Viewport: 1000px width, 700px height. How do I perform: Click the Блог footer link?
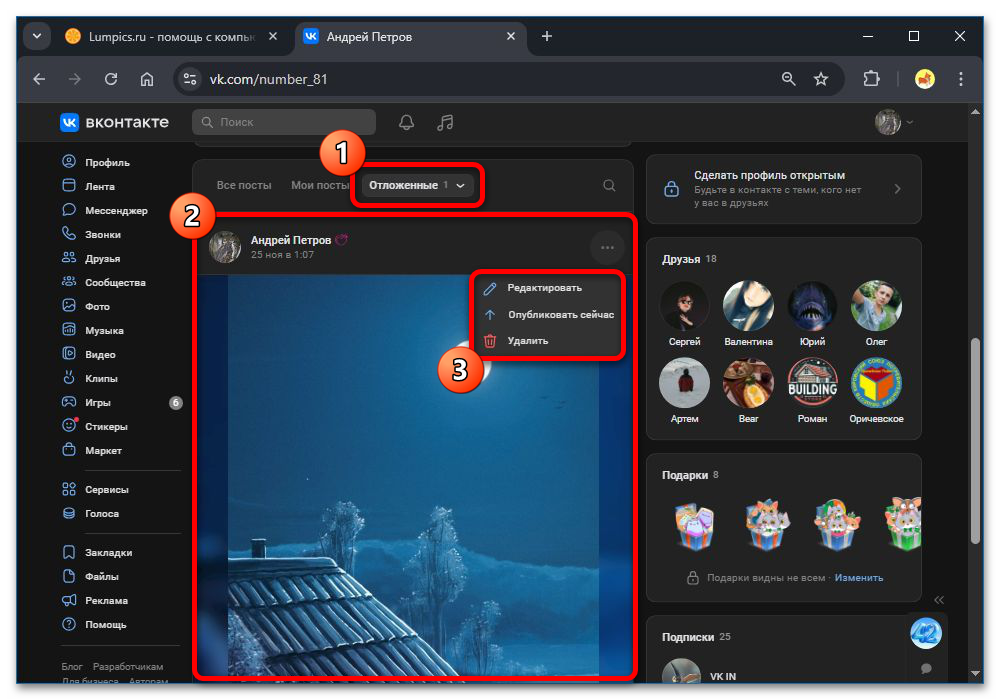71,666
